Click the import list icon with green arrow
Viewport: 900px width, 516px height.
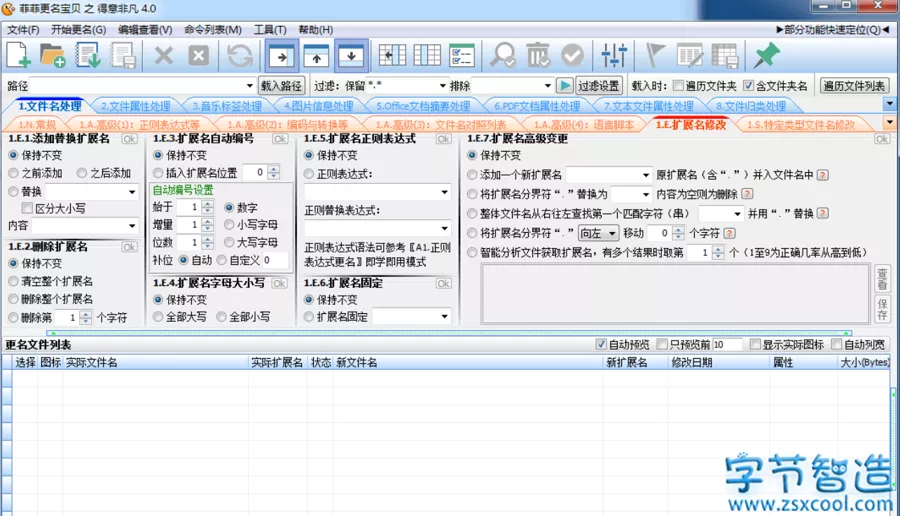(x=88, y=56)
